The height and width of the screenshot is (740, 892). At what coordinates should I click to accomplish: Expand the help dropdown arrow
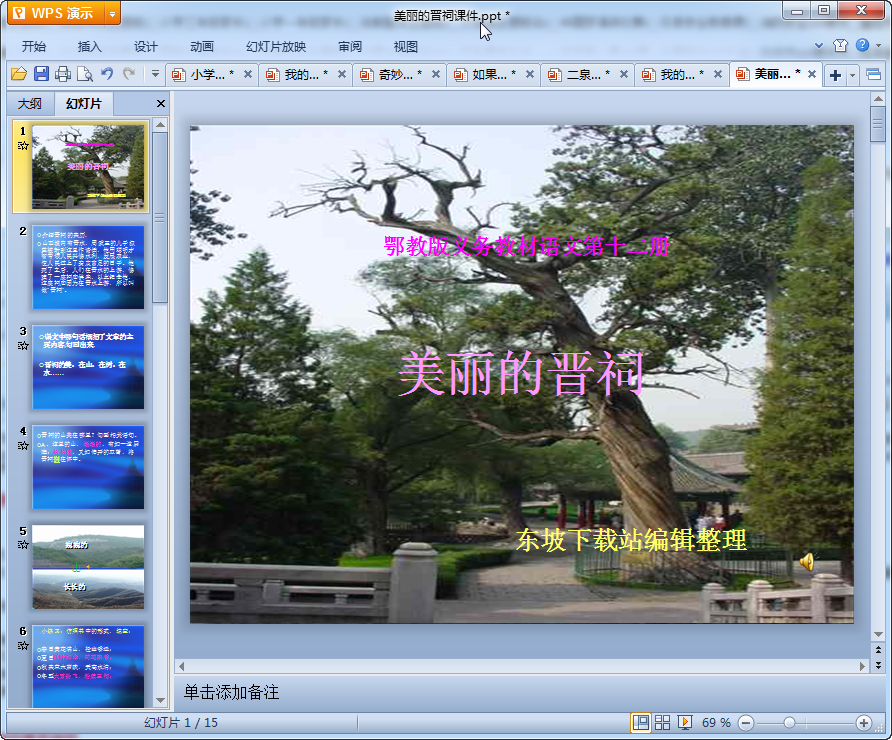click(878, 46)
